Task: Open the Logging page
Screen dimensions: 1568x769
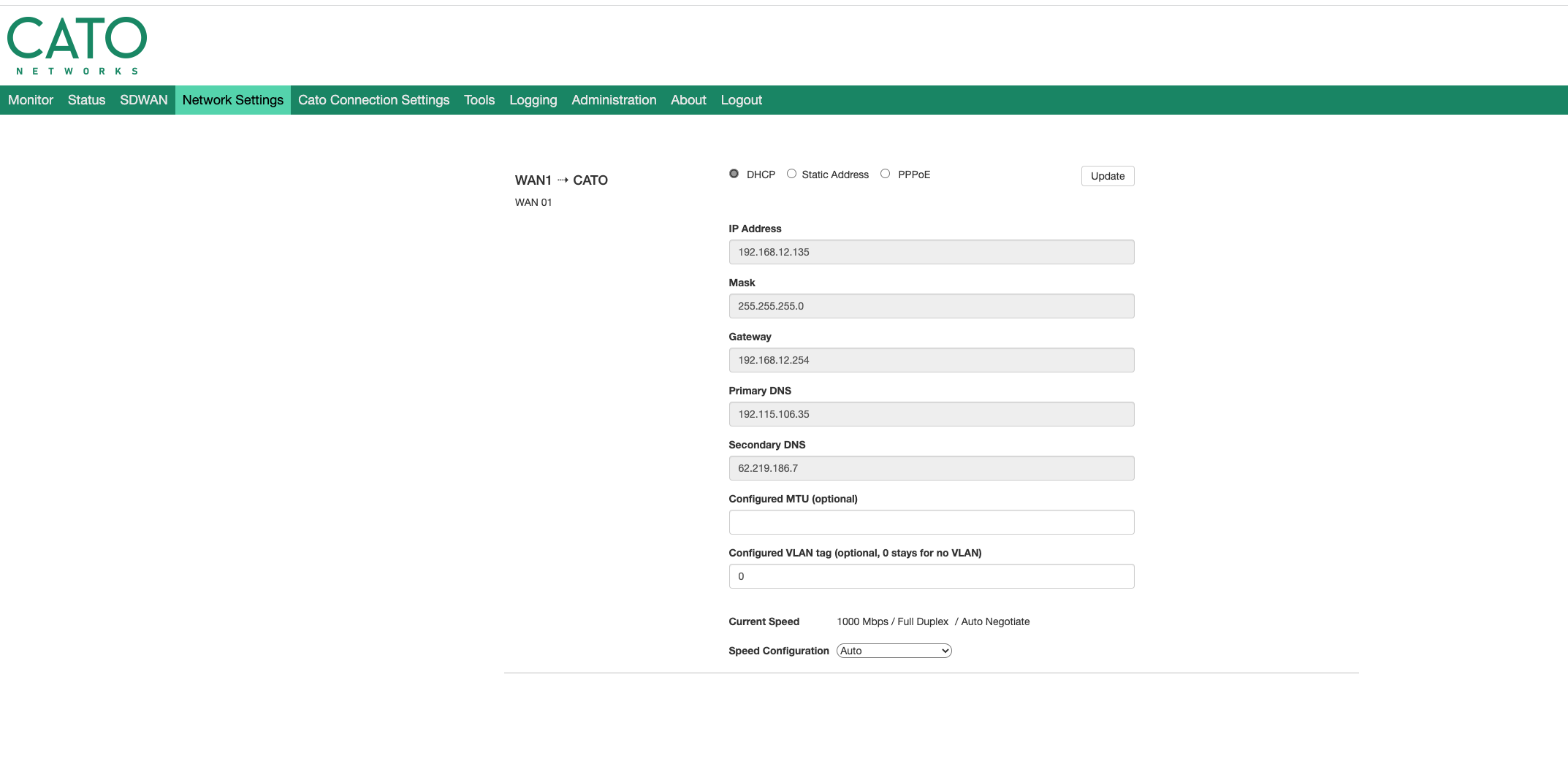Action: (x=533, y=100)
